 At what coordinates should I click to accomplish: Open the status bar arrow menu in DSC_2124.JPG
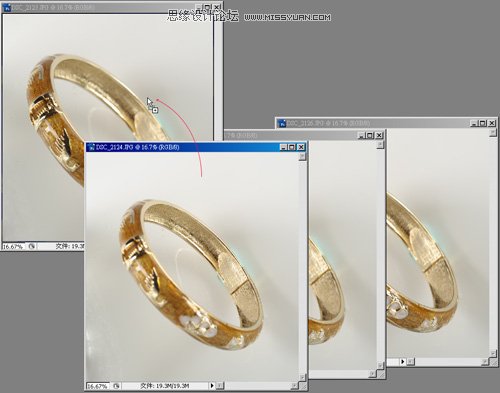tap(212, 386)
